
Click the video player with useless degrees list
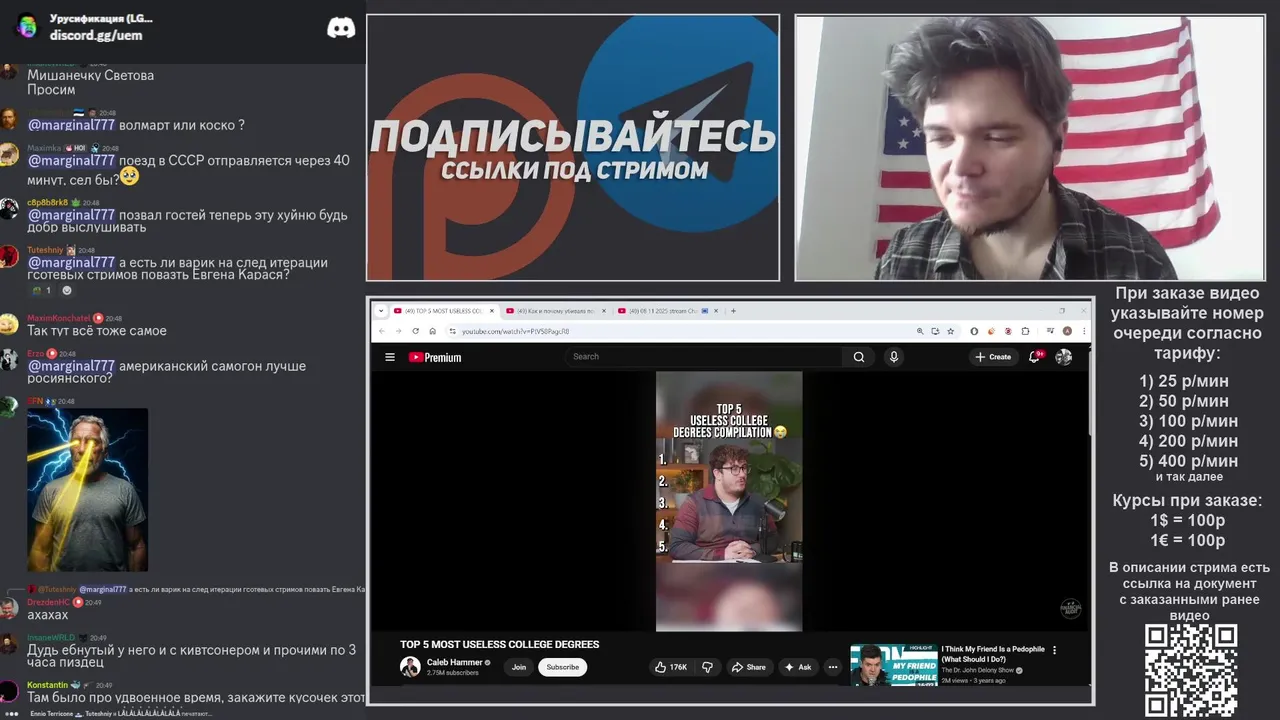coord(729,501)
